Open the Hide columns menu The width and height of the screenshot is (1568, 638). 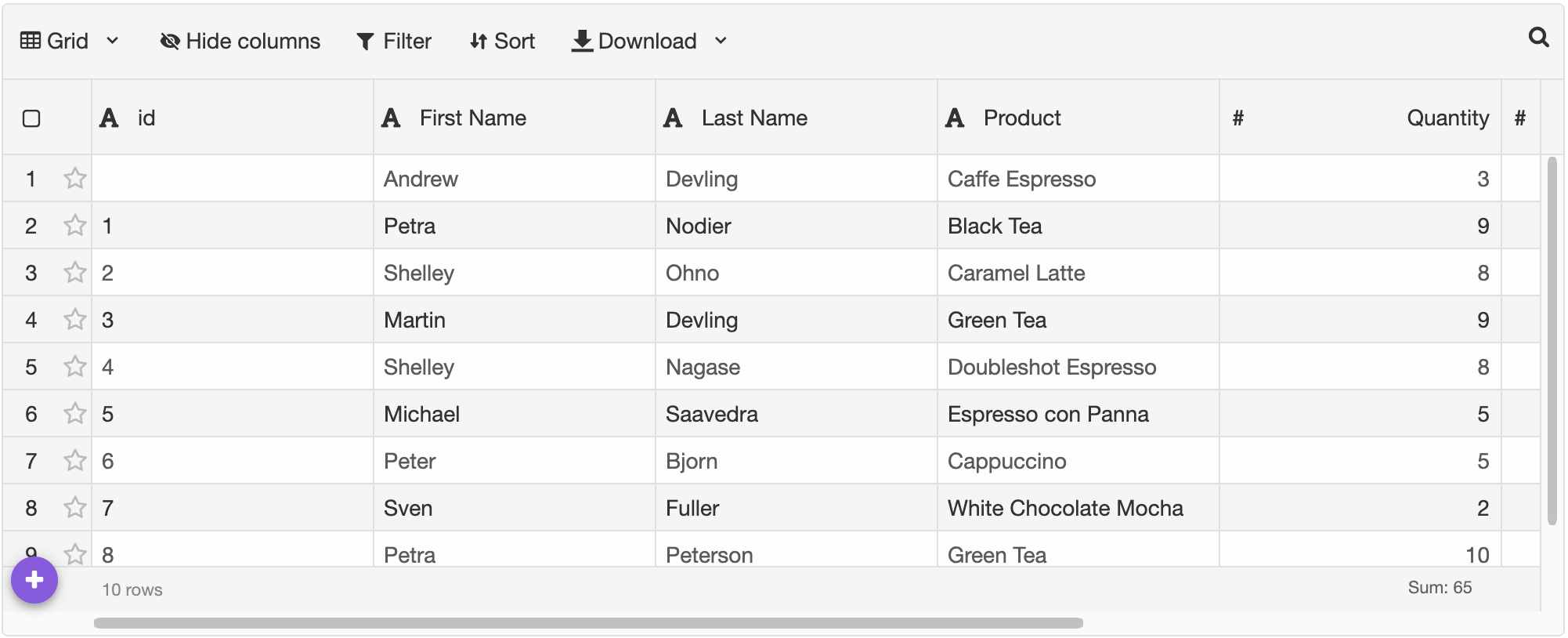240,41
